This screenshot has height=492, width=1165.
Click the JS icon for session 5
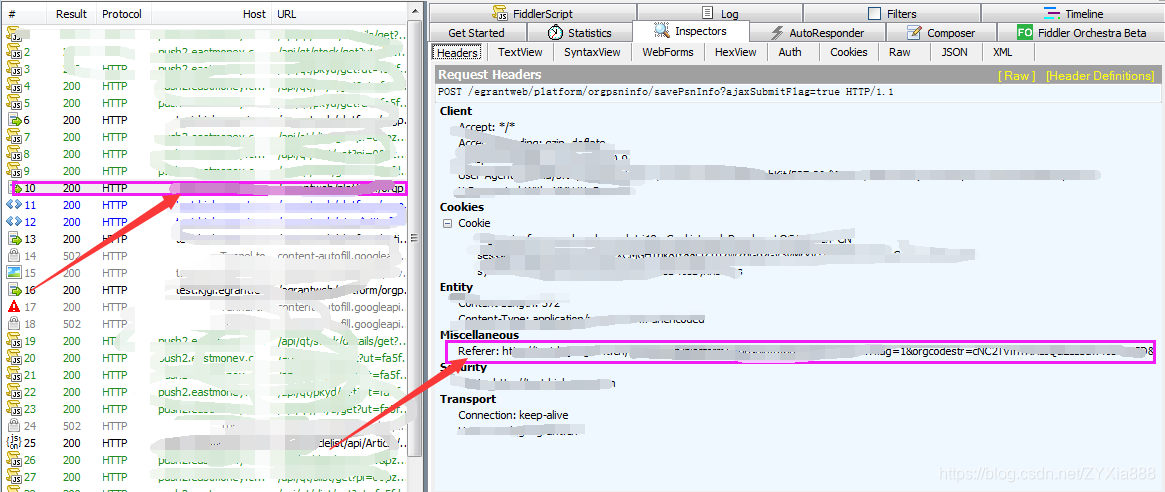pos(13,103)
